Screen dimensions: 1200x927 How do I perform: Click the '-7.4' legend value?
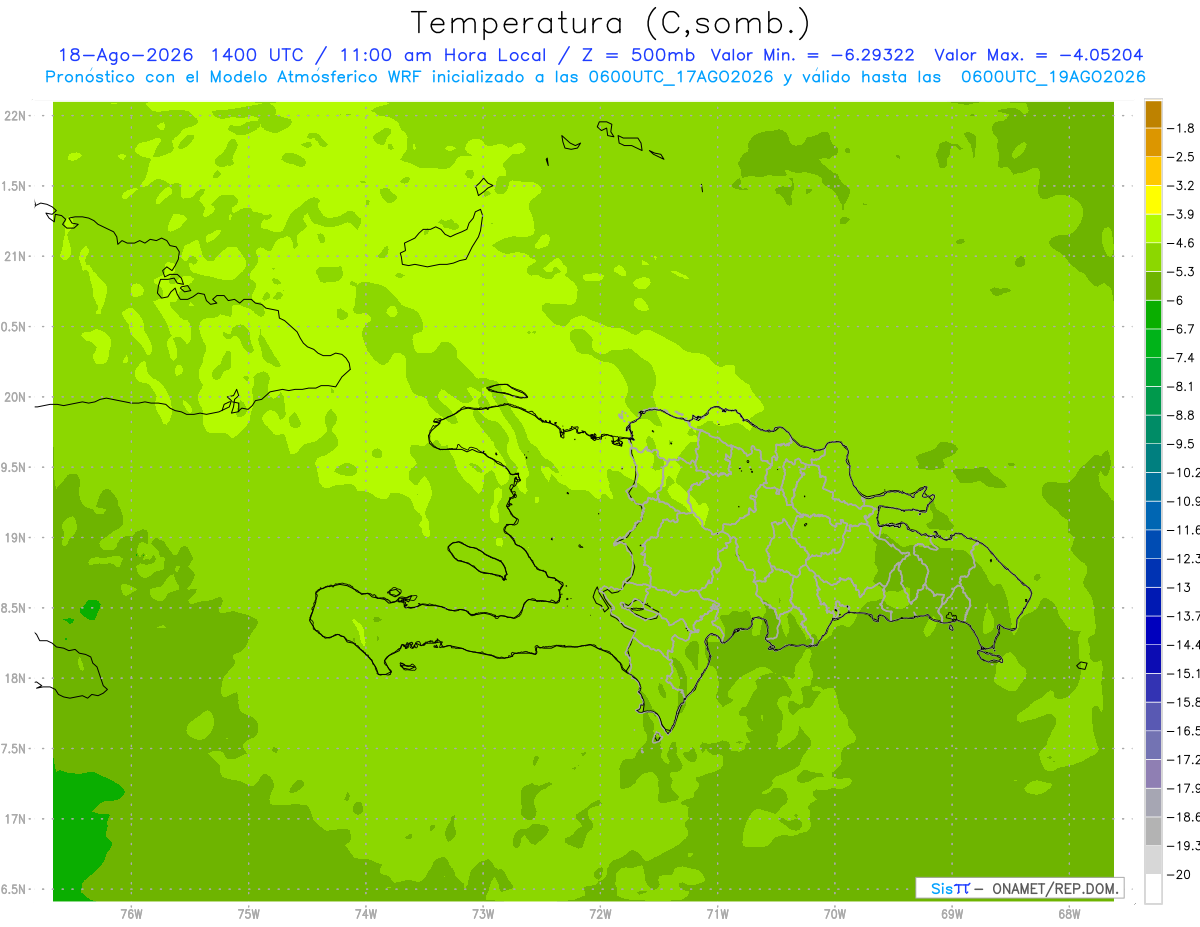tap(1182, 358)
